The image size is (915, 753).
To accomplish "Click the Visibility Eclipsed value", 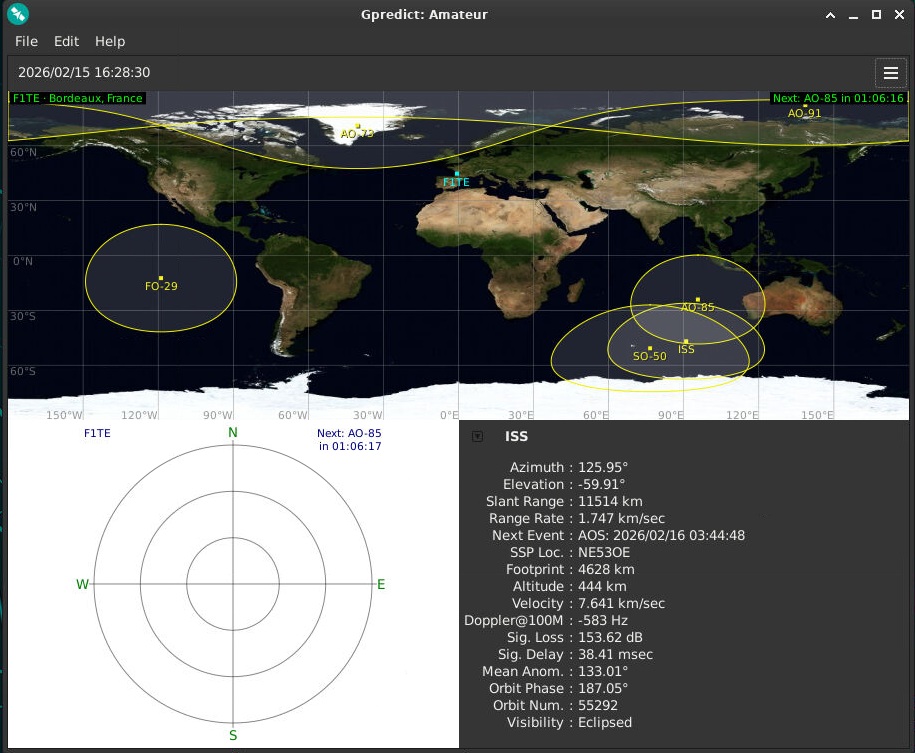I will tap(604, 722).
